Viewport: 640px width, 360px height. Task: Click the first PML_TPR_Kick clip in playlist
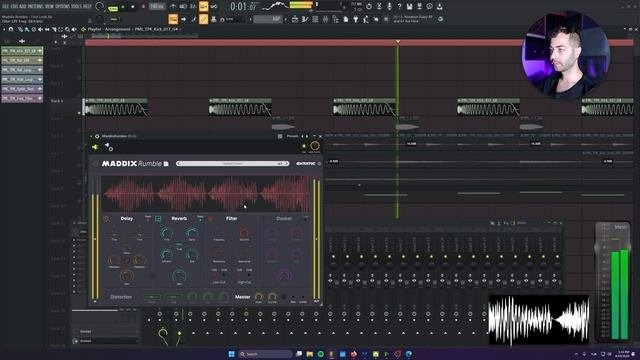116,108
